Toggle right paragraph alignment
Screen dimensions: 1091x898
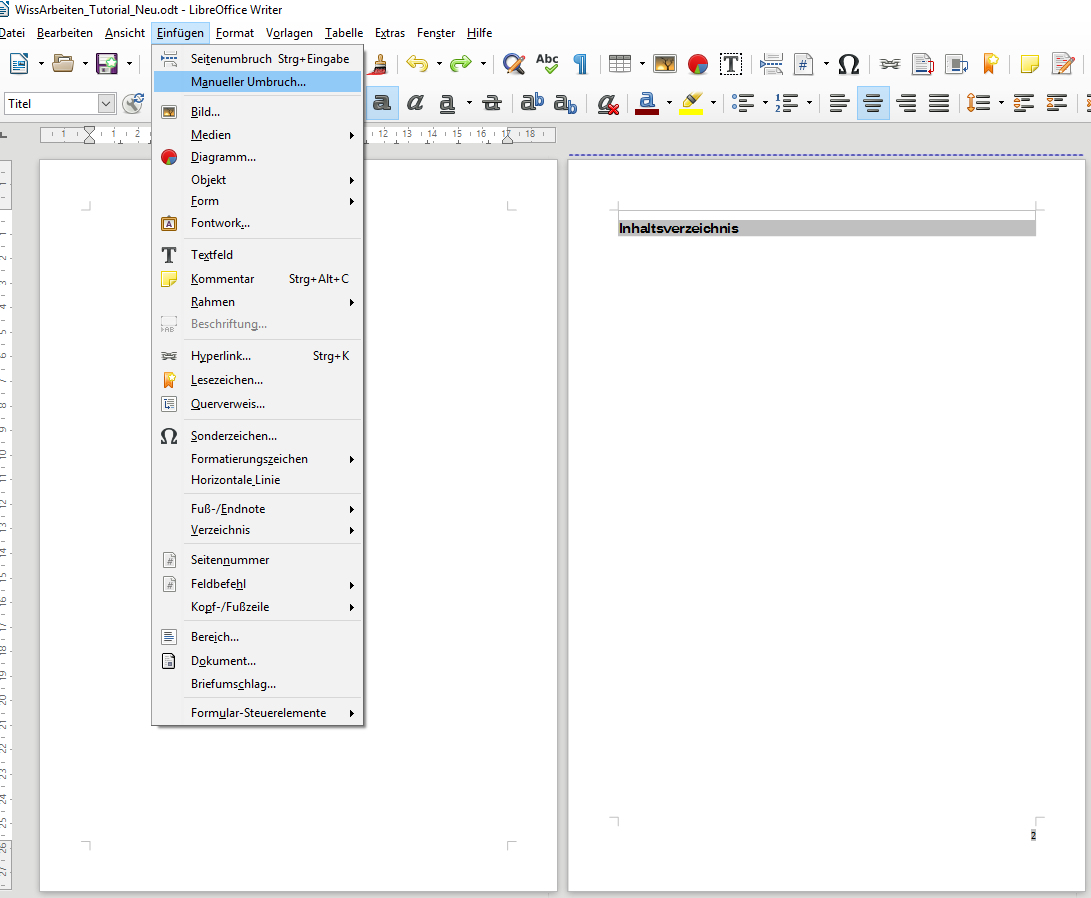(x=906, y=104)
